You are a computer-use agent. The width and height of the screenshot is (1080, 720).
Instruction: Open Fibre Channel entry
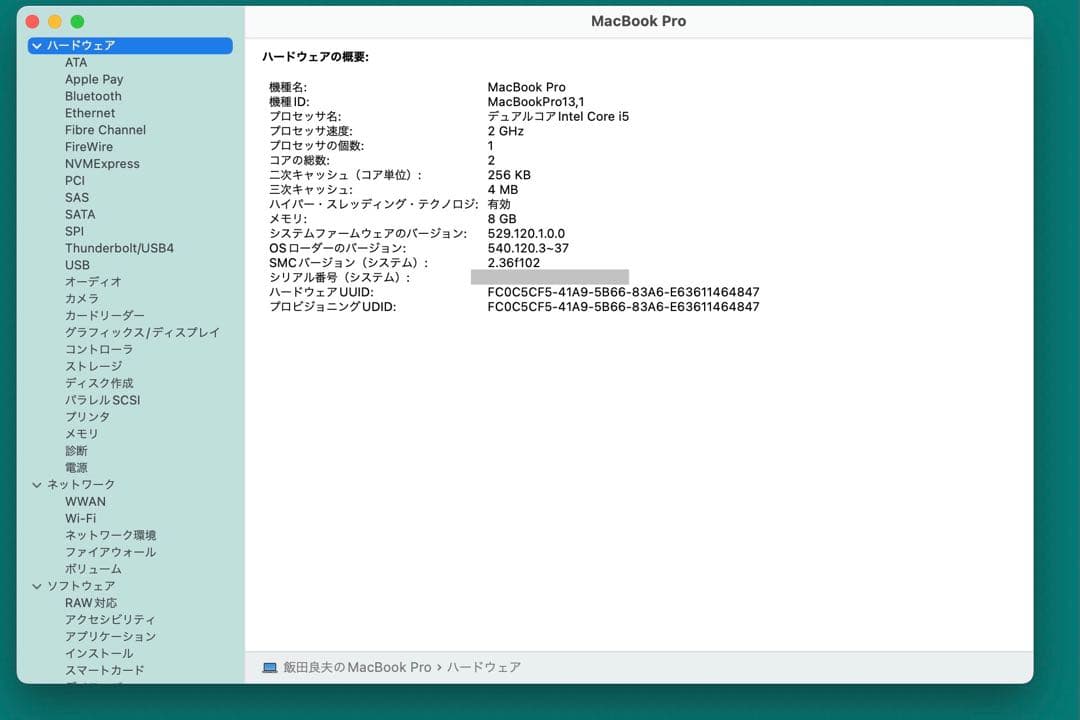pos(105,130)
